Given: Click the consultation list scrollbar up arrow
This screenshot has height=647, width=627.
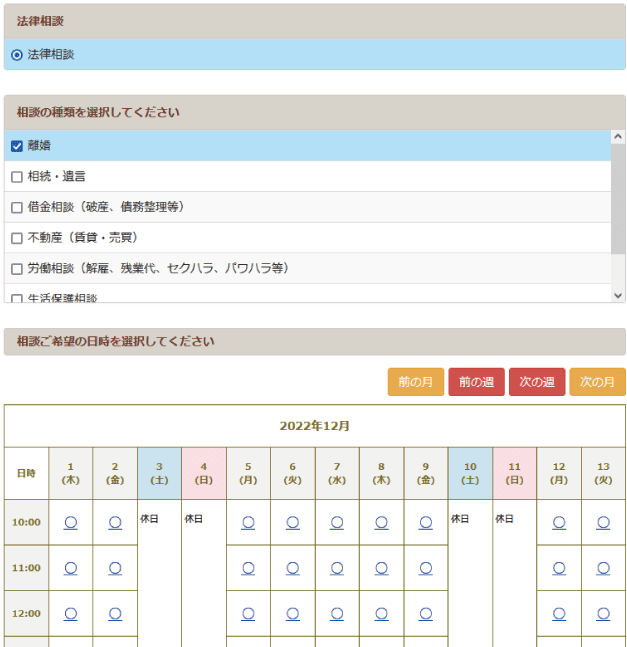Looking at the screenshot, I should click(618, 139).
